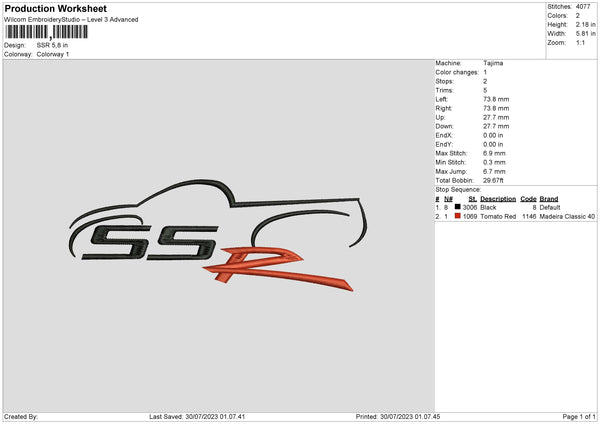Select the Zoom value 1:1
Screen dimensions: 600x424
click(x=580, y=42)
